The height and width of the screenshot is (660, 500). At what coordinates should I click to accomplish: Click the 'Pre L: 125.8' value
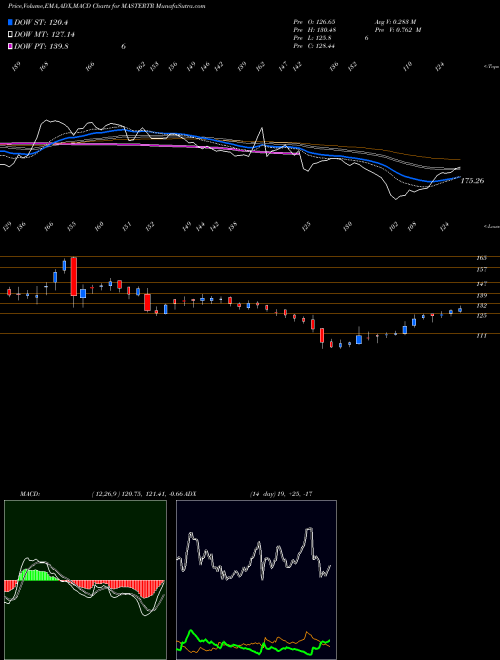tap(311, 38)
